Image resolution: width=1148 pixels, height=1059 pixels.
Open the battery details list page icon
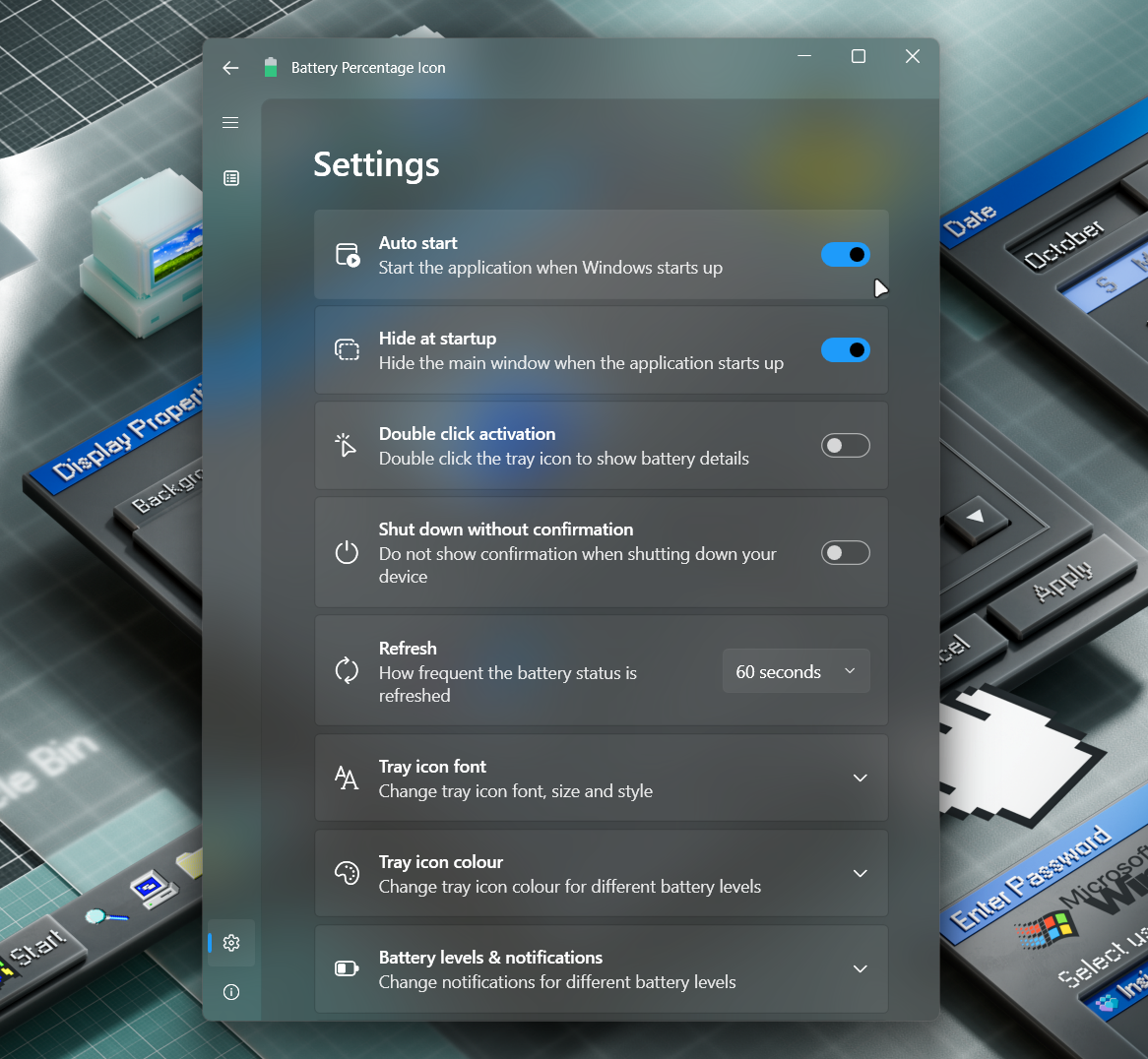(231, 178)
